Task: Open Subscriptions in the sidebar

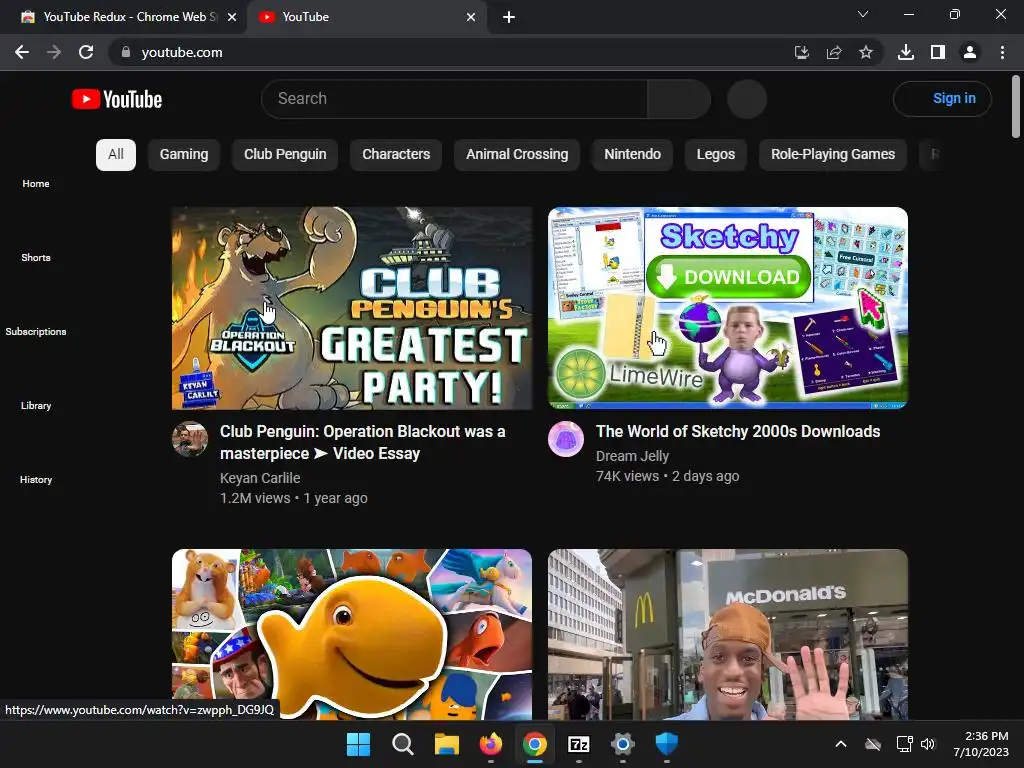Action: click(x=36, y=331)
